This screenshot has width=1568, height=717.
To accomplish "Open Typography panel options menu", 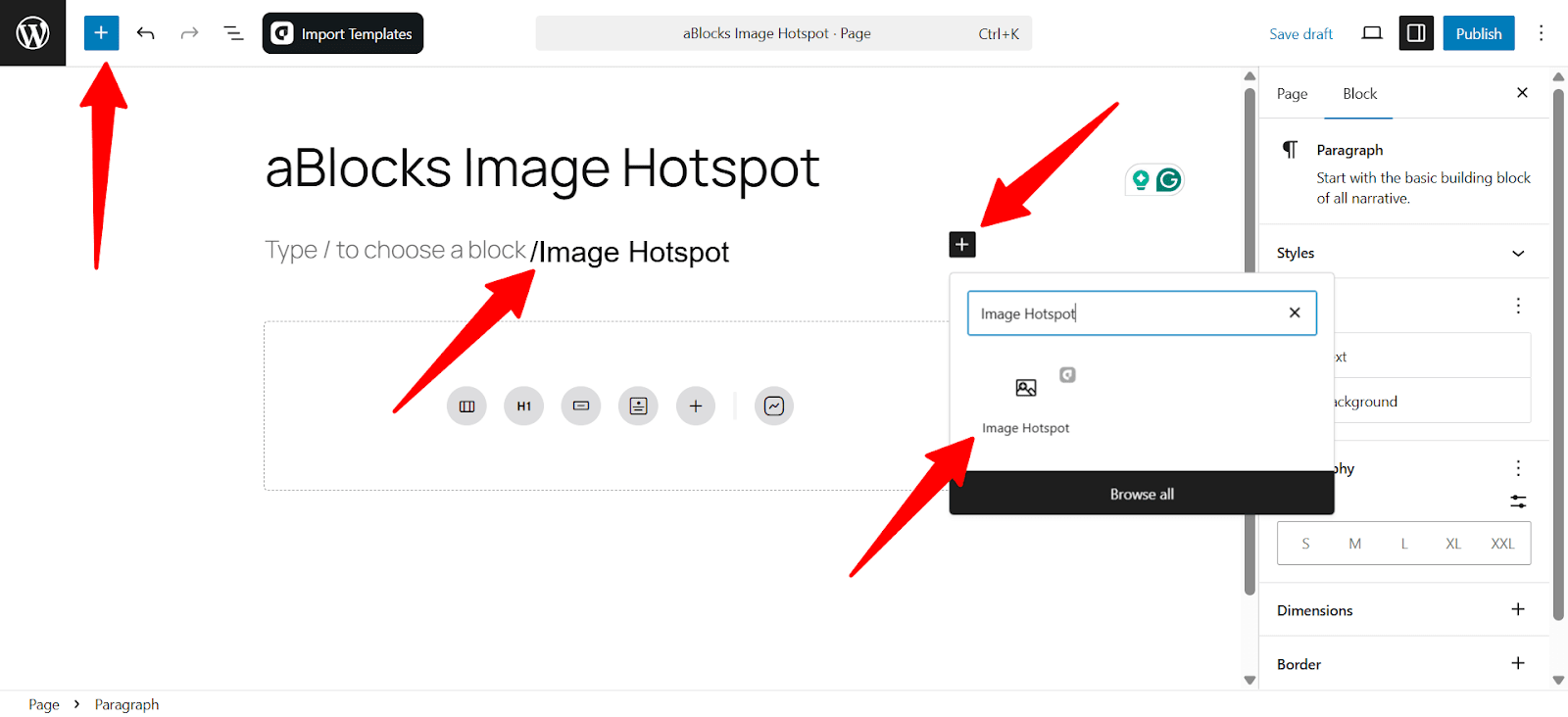I will pyautogui.click(x=1518, y=468).
